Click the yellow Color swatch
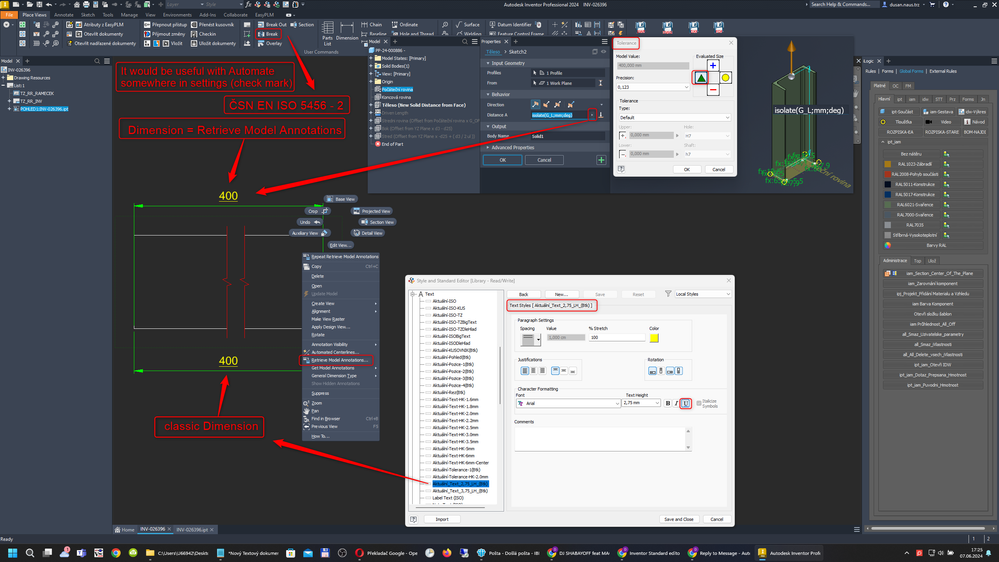999x562 pixels. [x=654, y=338]
